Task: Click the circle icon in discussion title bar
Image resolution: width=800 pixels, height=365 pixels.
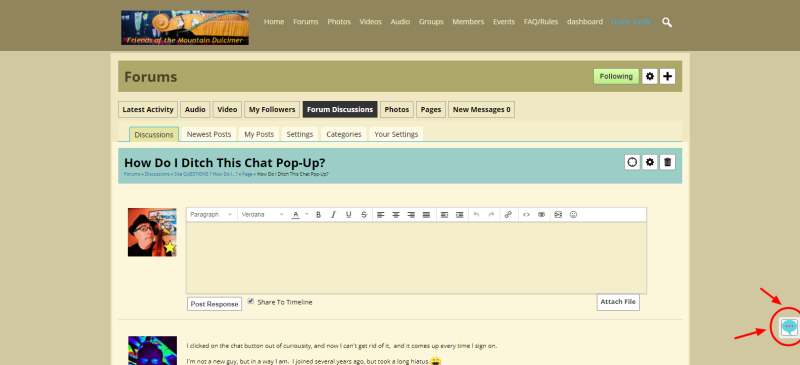Action: tap(632, 162)
